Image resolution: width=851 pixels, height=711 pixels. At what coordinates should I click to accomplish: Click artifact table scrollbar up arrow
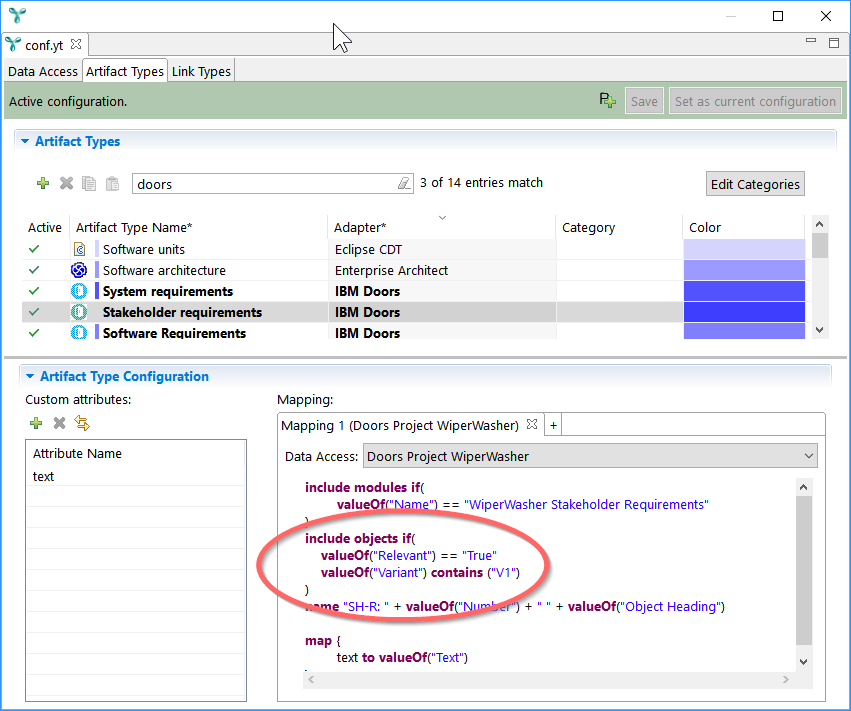click(x=820, y=224)
